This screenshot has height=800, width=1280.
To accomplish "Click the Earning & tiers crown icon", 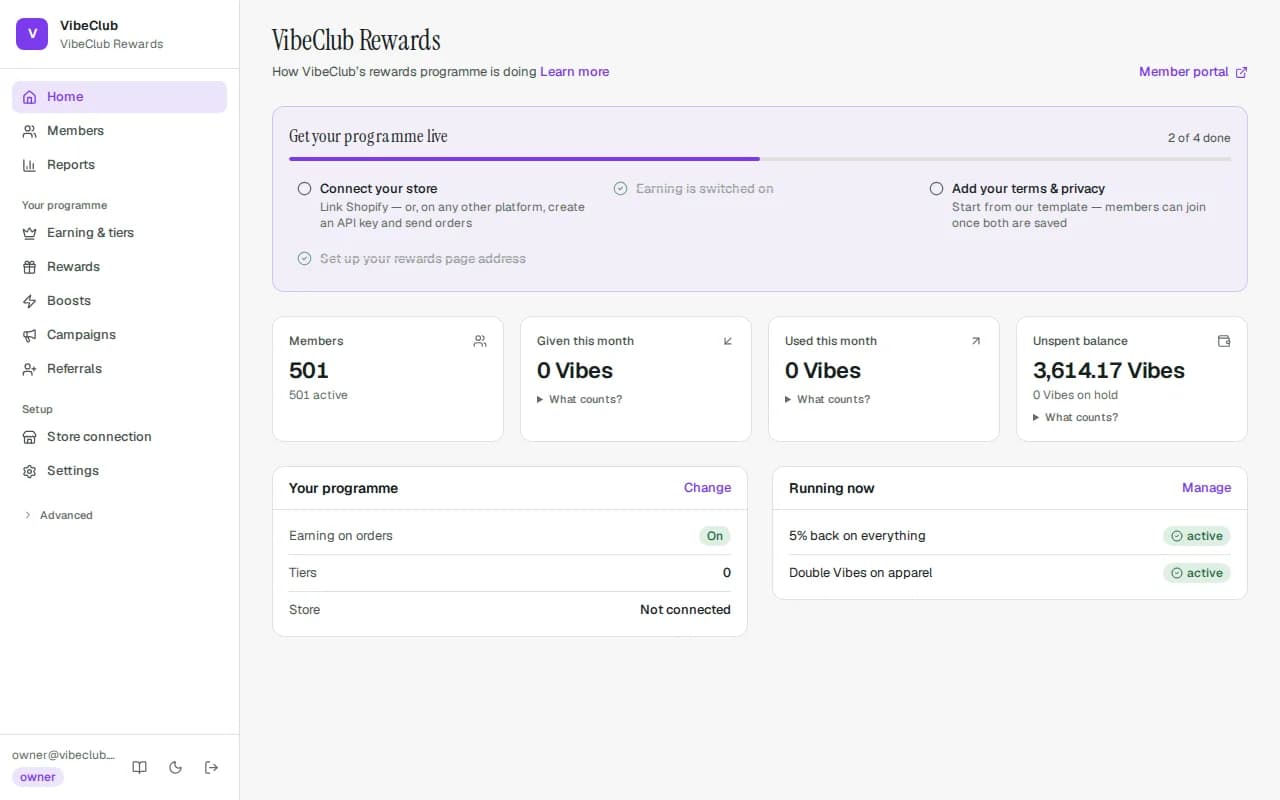I will (x=29, y=233).
